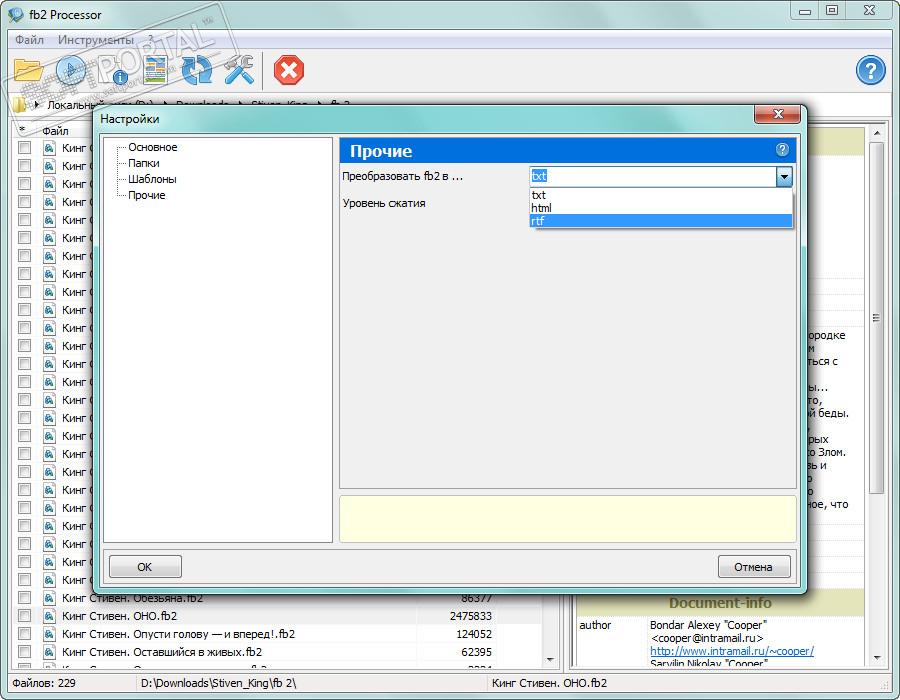Select Основное in the settings tree
The width and height of the screenshot is (900, 700).
(x=153, y=147)
